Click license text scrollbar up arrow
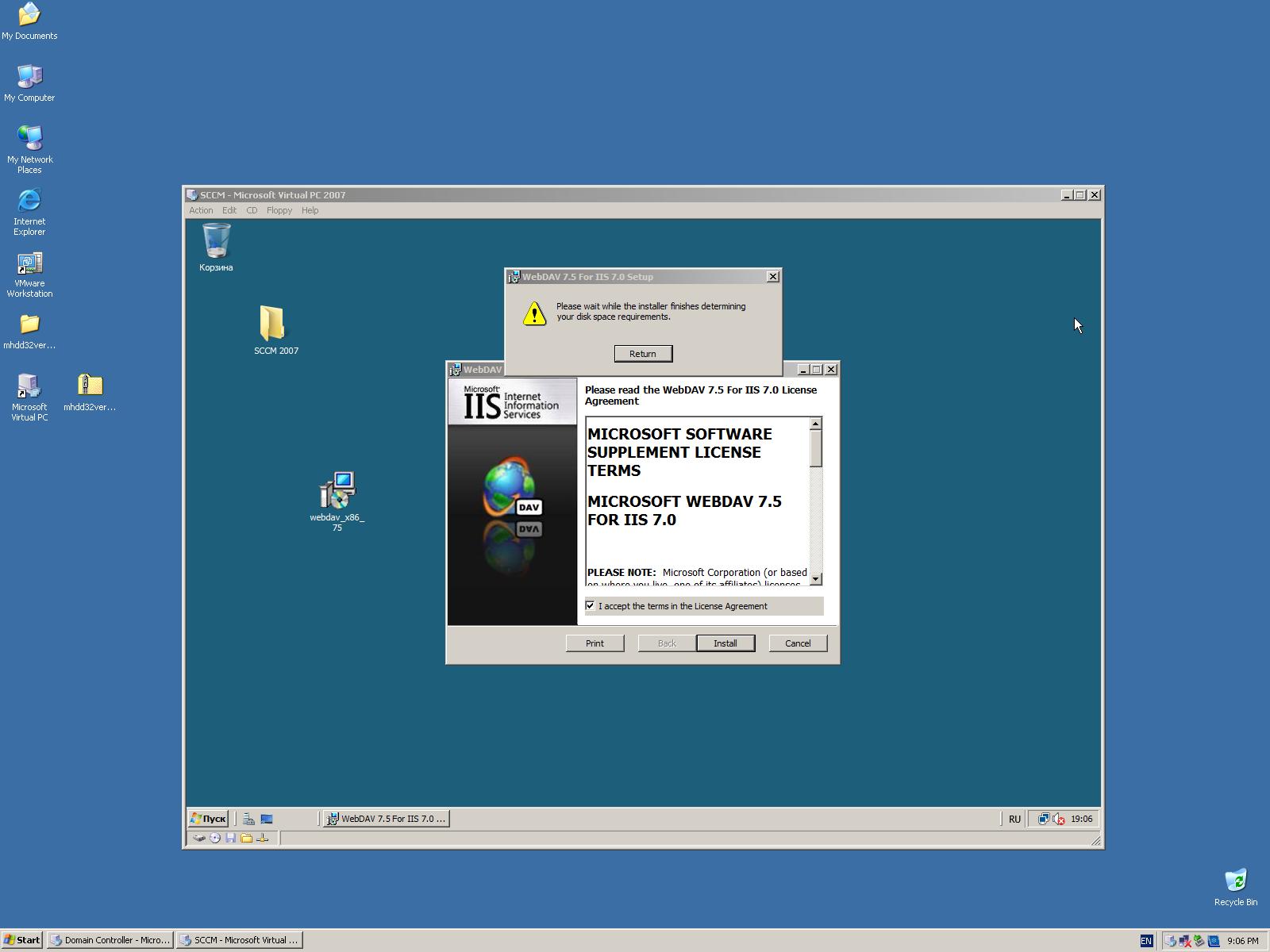 pos(816,424)
